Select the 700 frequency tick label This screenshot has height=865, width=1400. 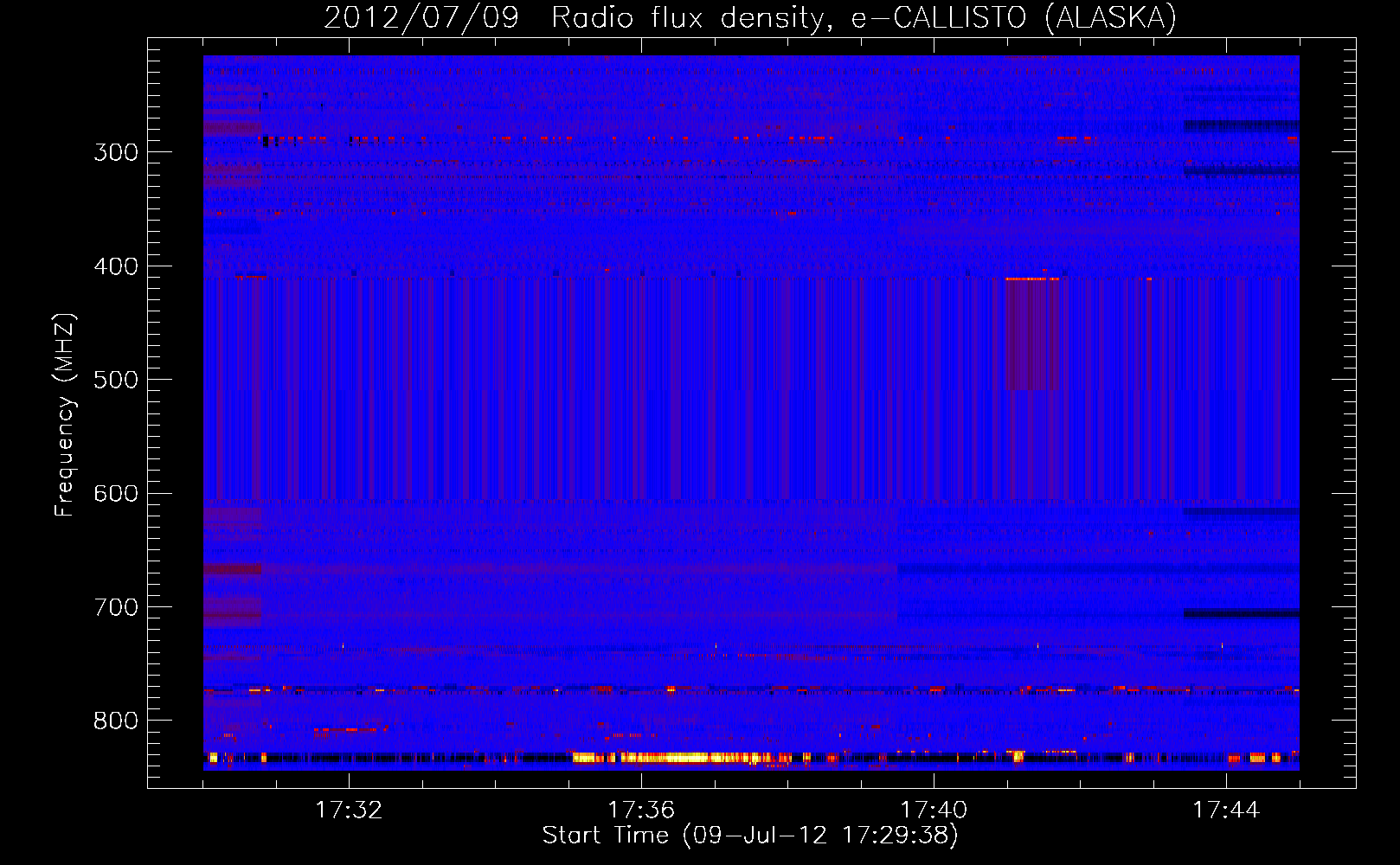coord(116,607)
